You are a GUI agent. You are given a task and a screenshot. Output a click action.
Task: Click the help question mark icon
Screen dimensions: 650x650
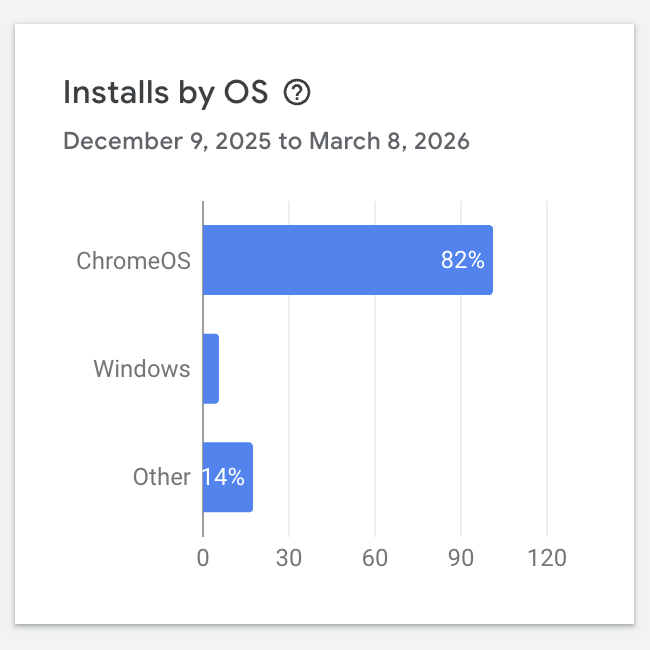click(297, 93)
